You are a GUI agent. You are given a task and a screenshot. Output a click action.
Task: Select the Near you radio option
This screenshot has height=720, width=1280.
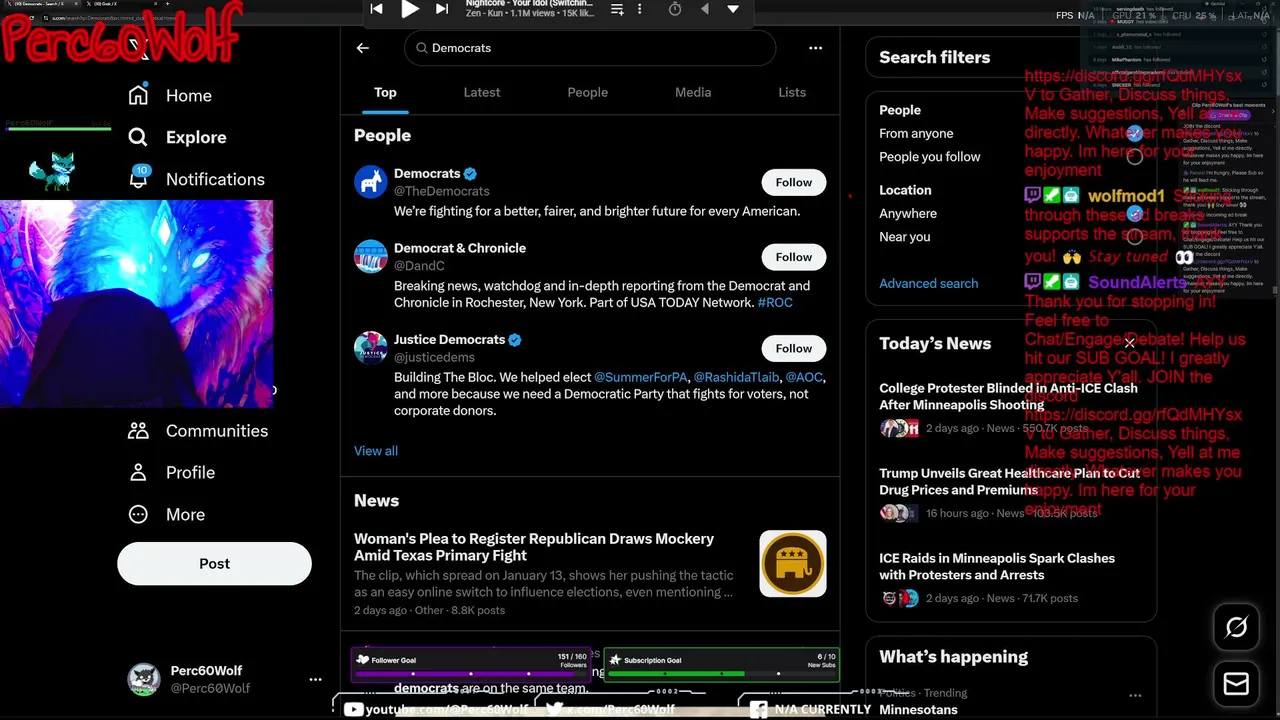coord(1134,237)
